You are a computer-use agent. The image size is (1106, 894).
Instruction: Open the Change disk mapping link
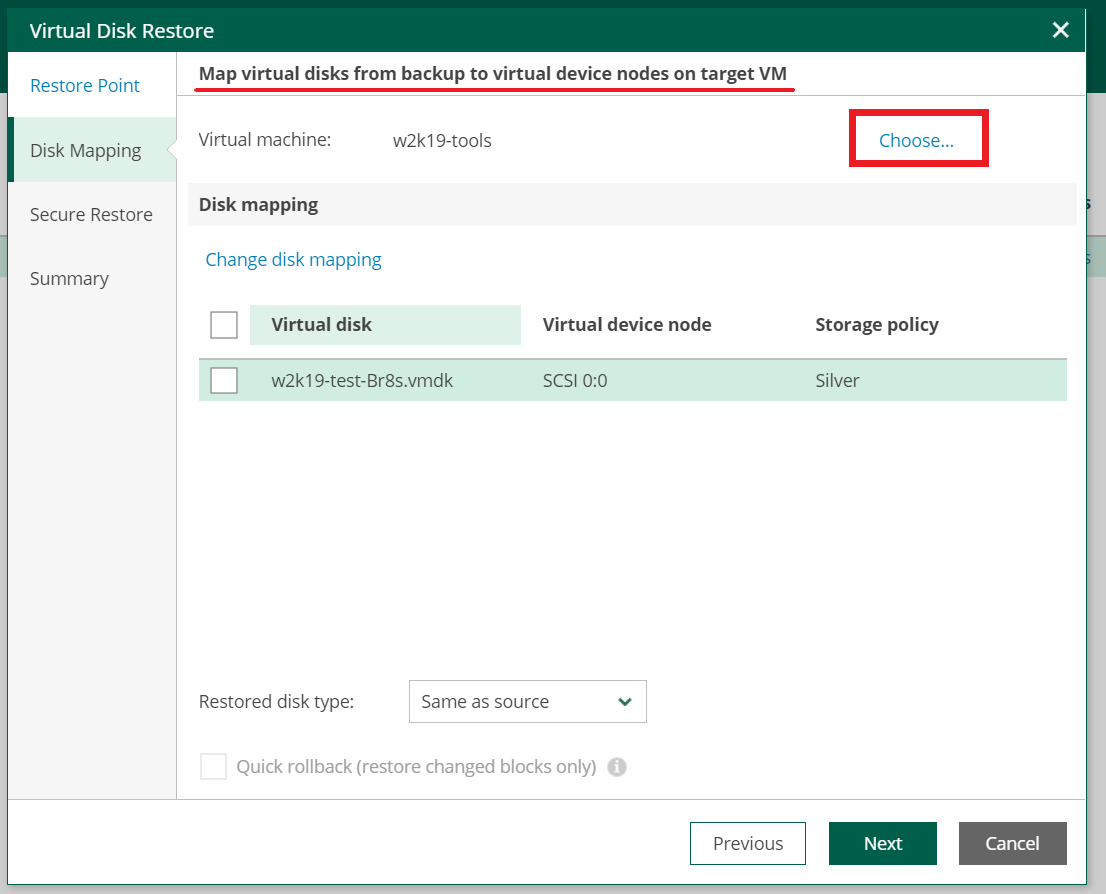[x=293, y=259]
